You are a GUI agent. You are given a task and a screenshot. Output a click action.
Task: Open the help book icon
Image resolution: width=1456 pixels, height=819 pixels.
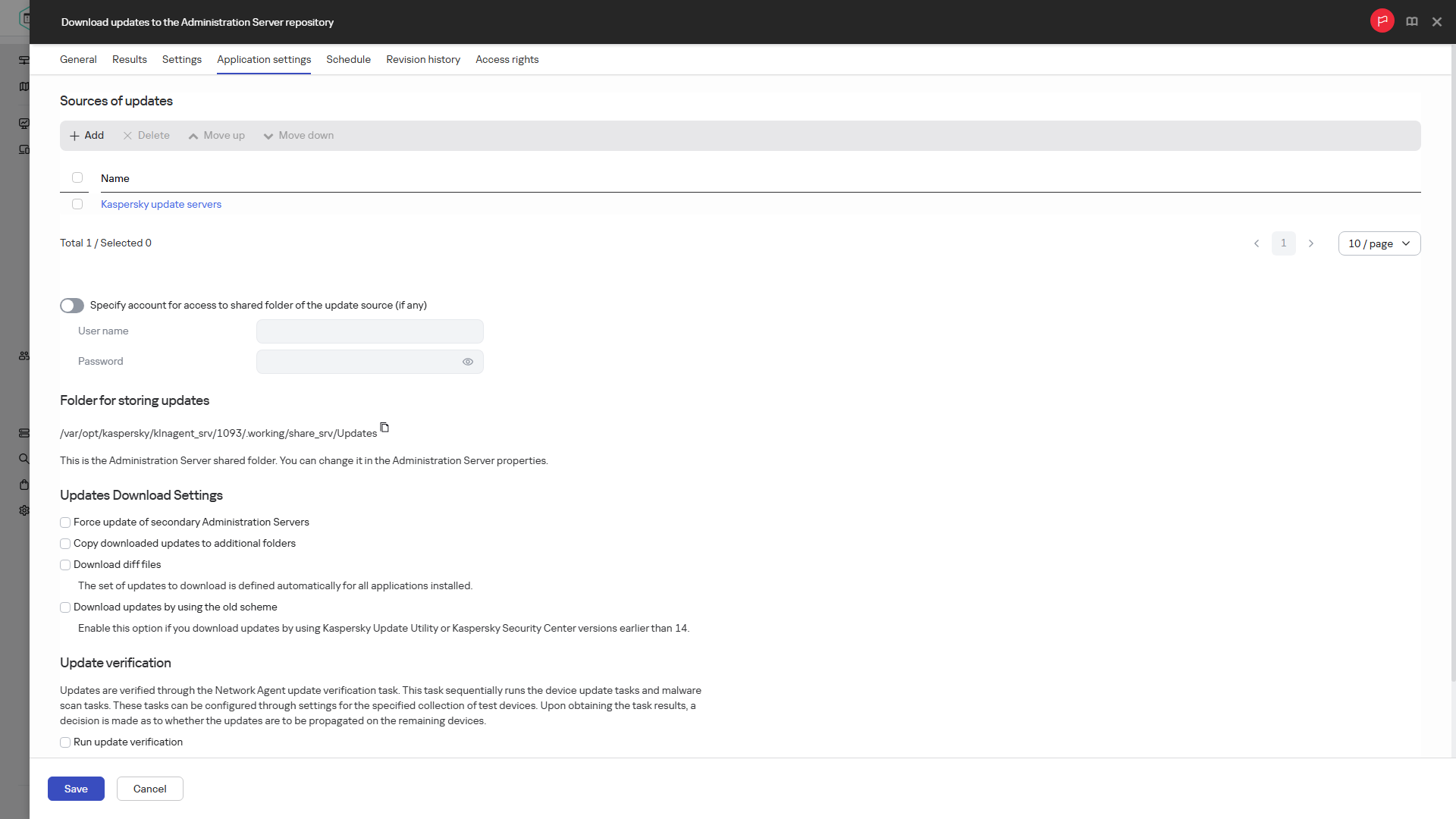(x=1411, y=22)
